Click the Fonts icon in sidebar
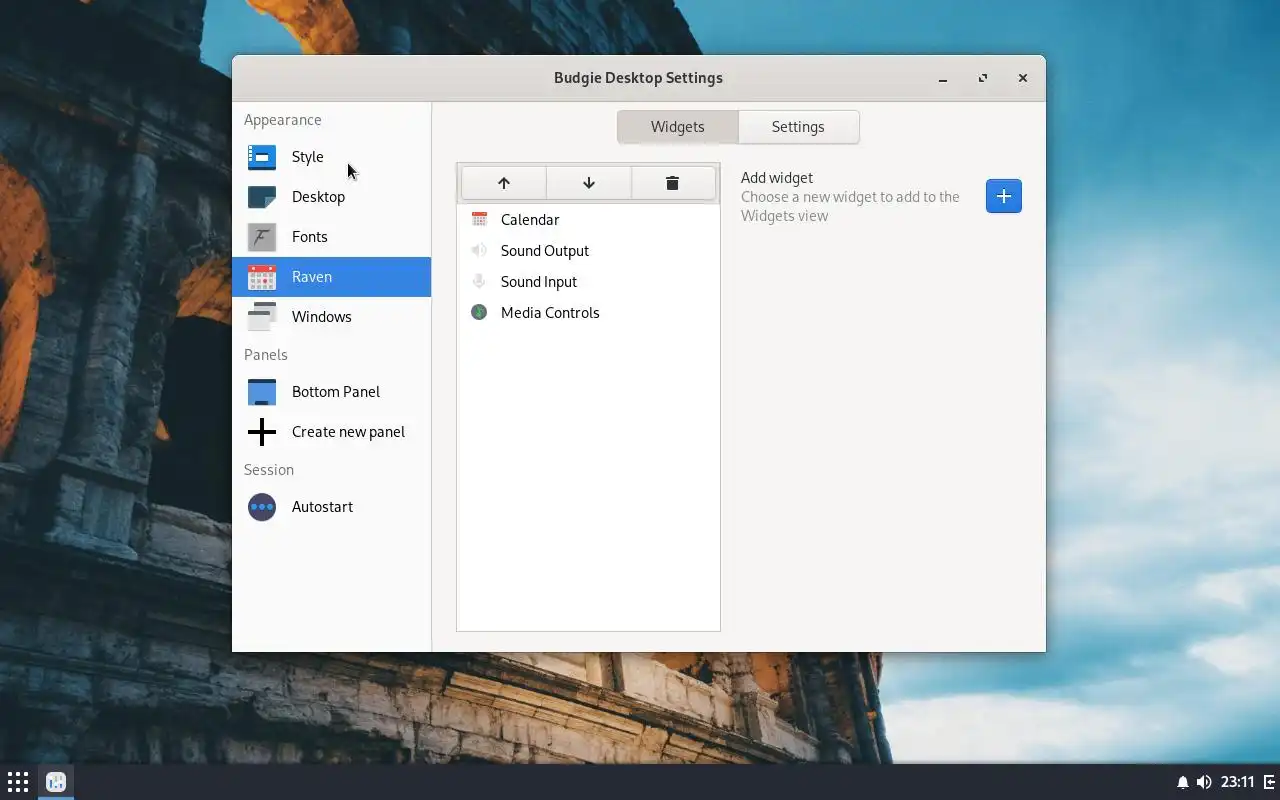 click(x=262, y=237)
